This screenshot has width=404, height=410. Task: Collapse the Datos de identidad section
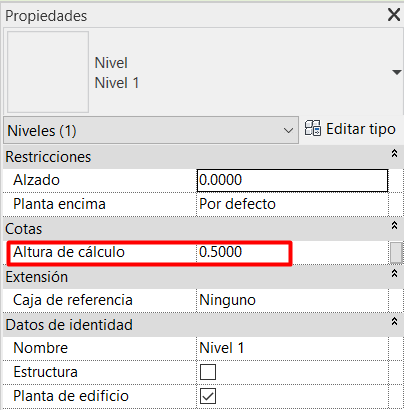pos(394,322)
